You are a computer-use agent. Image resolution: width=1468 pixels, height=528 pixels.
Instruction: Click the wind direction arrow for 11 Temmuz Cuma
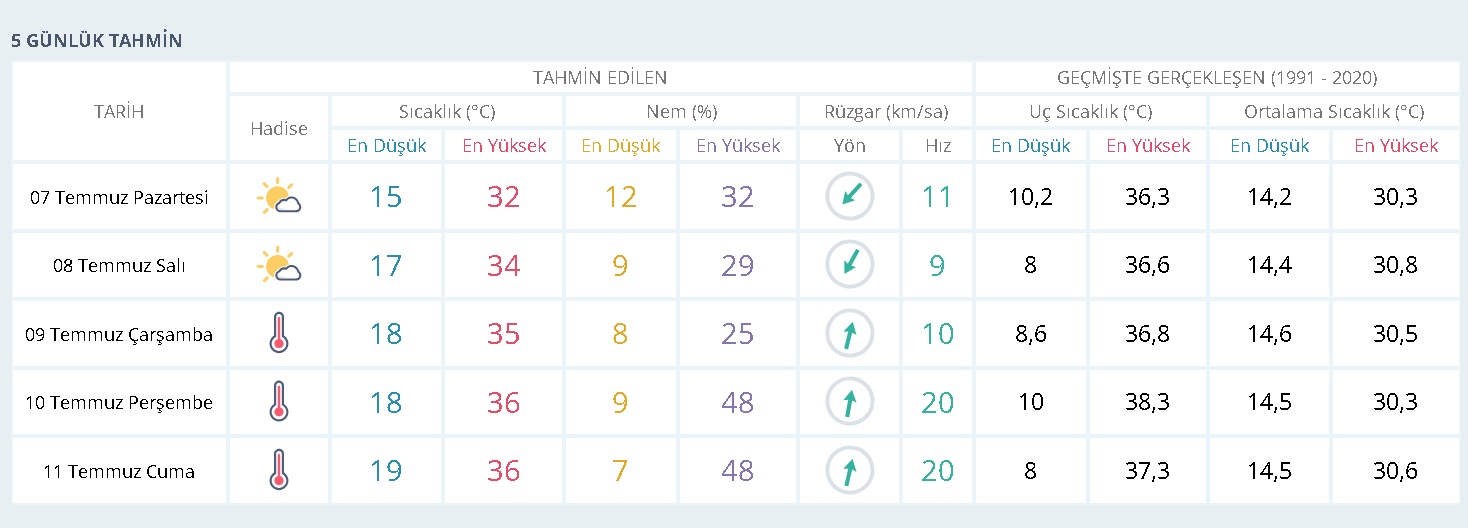click(x=849, y=470)
